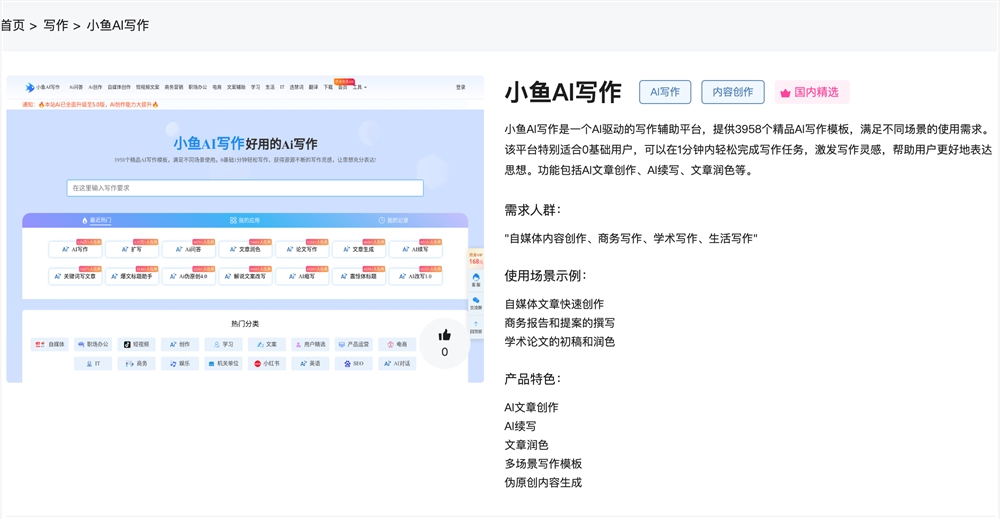The height and width of the screenshot is (519, 1000).
Task: Click the 多场景写作模板 feature line
Action: point(543,464)
